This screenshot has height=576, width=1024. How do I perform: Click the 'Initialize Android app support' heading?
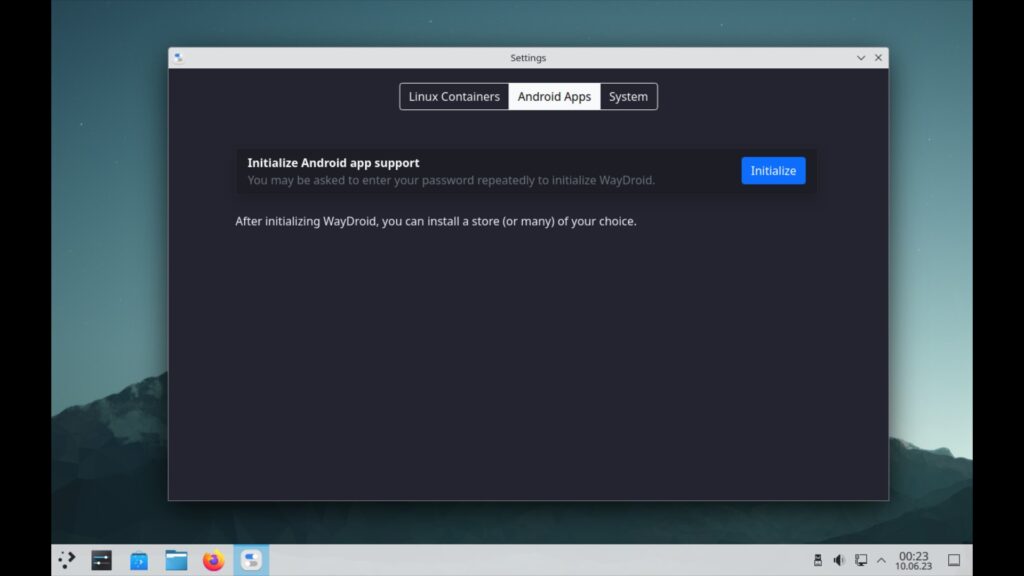pos(333,163)
